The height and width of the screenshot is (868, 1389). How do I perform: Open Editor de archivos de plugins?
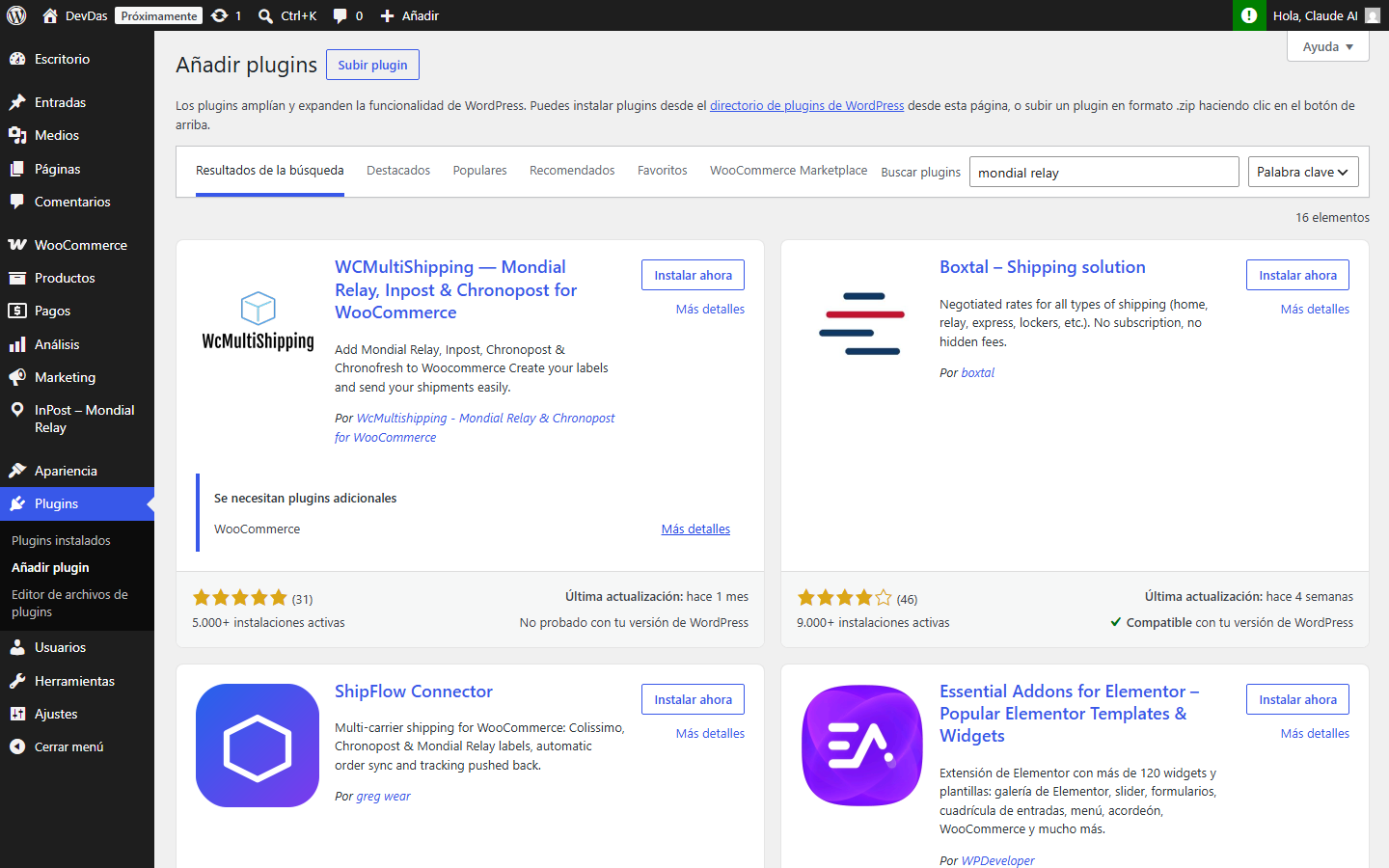[69, 604]
